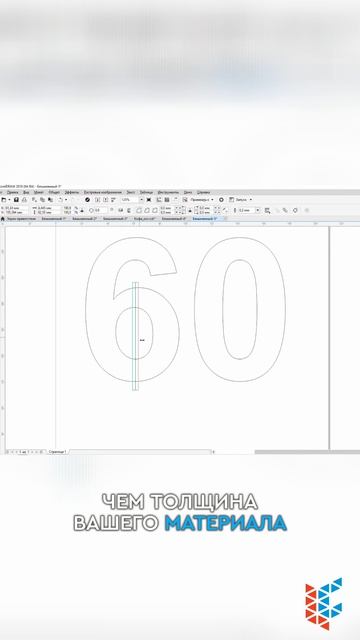Click the Options gear icon
The height and width of the screenshot is (640, 360).
click(221, 200)
